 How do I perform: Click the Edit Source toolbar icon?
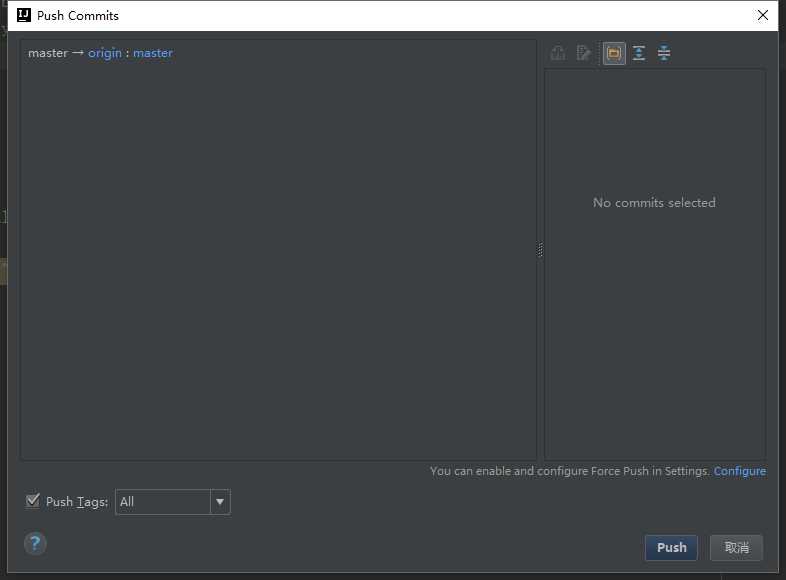(583, 53)
